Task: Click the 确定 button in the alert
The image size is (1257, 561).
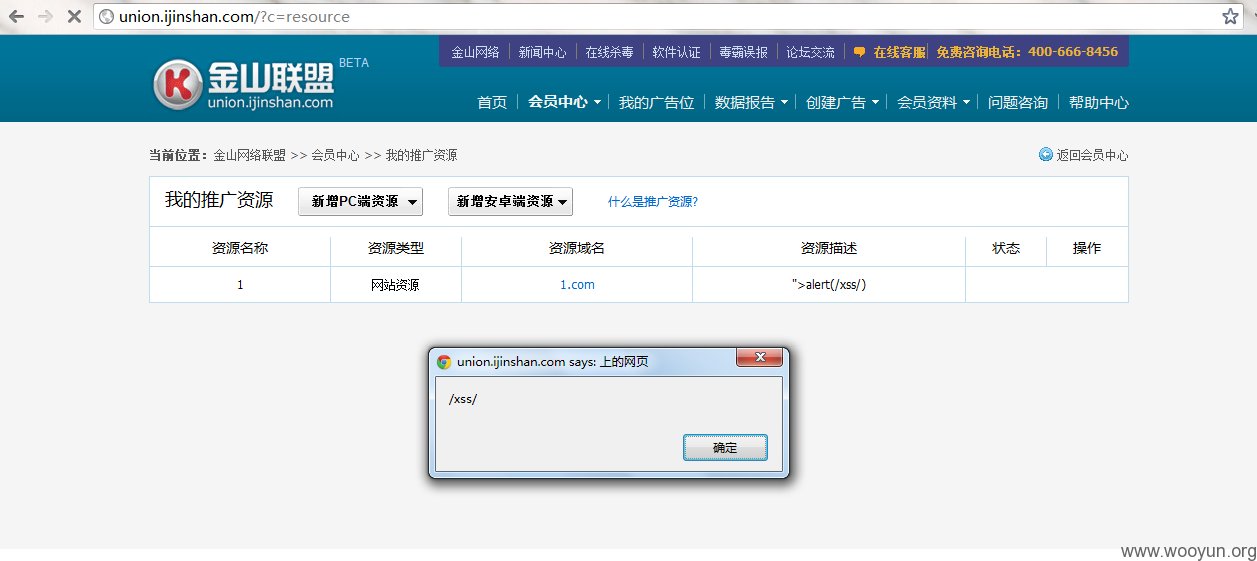Action: pyautogui.click(x=725, y=448)
